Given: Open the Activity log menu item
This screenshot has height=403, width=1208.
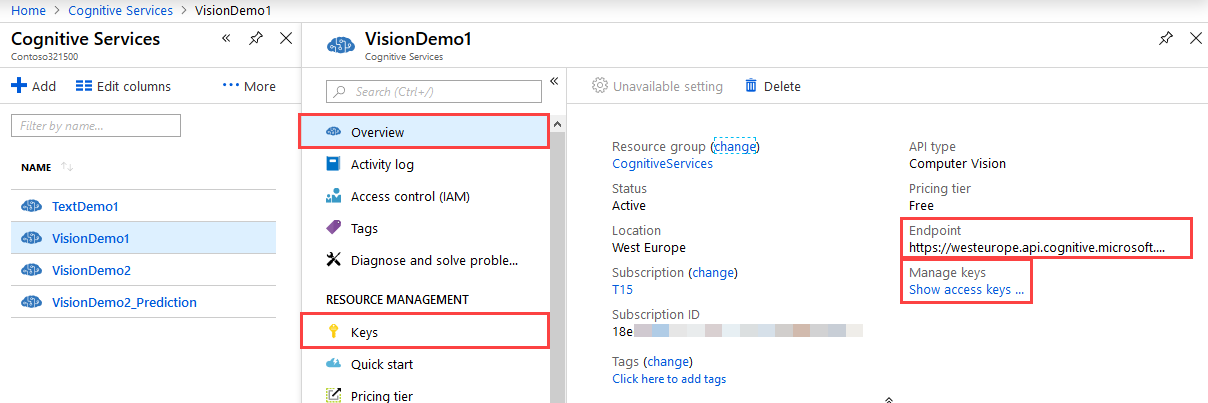Looking at the screenshot, I should click(x=381, y=164).
